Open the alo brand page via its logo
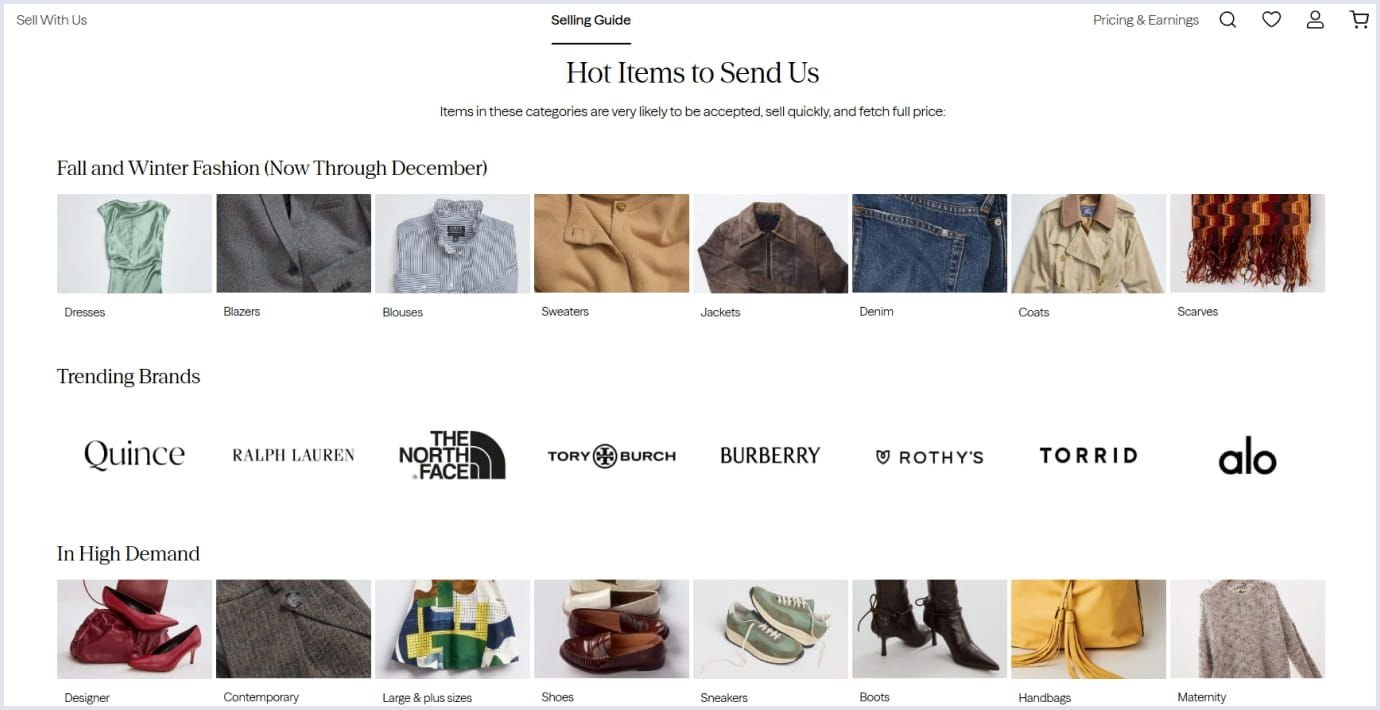The width and height of the screenshot is (1380, 710). 1247,455
